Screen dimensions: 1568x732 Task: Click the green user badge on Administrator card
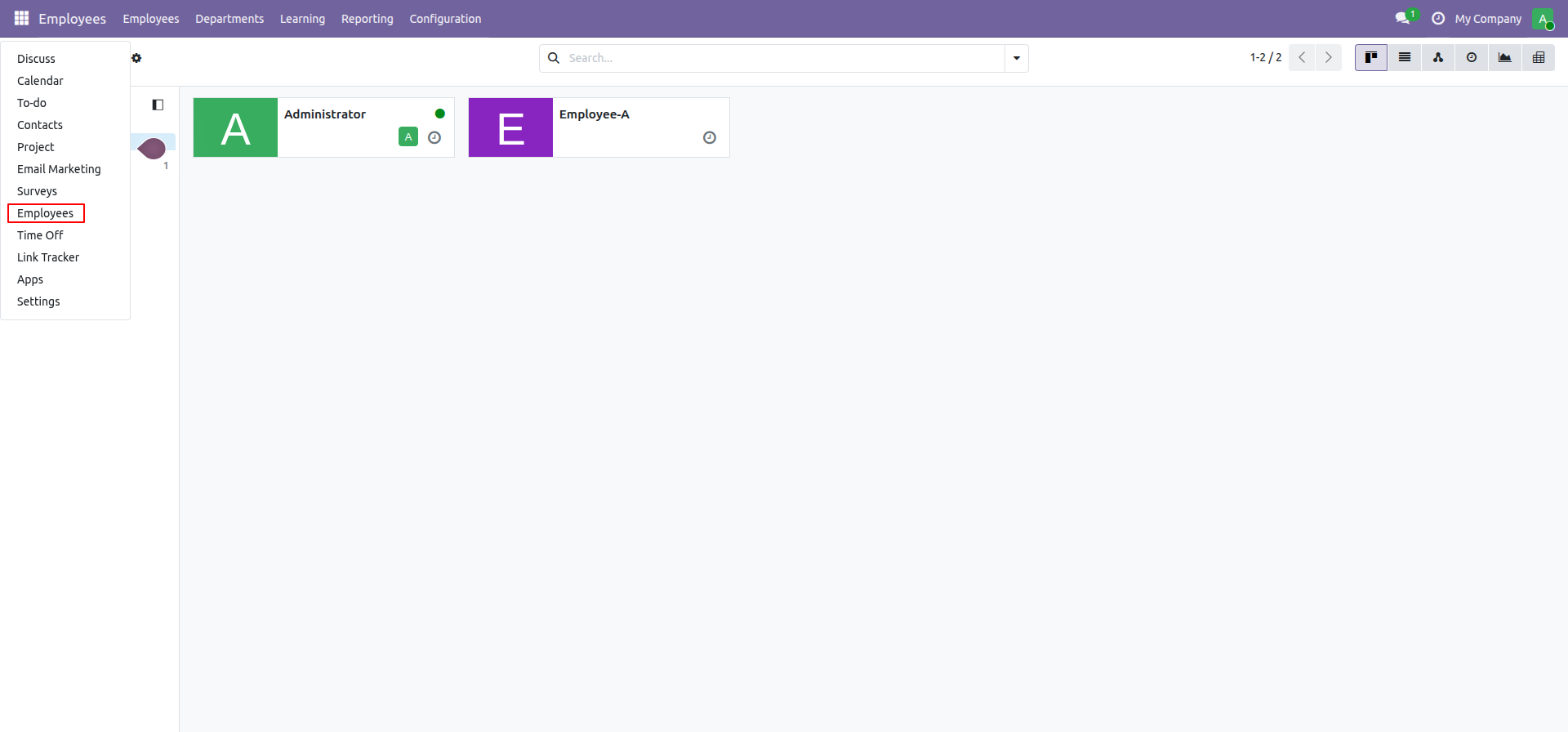(408, 137)
